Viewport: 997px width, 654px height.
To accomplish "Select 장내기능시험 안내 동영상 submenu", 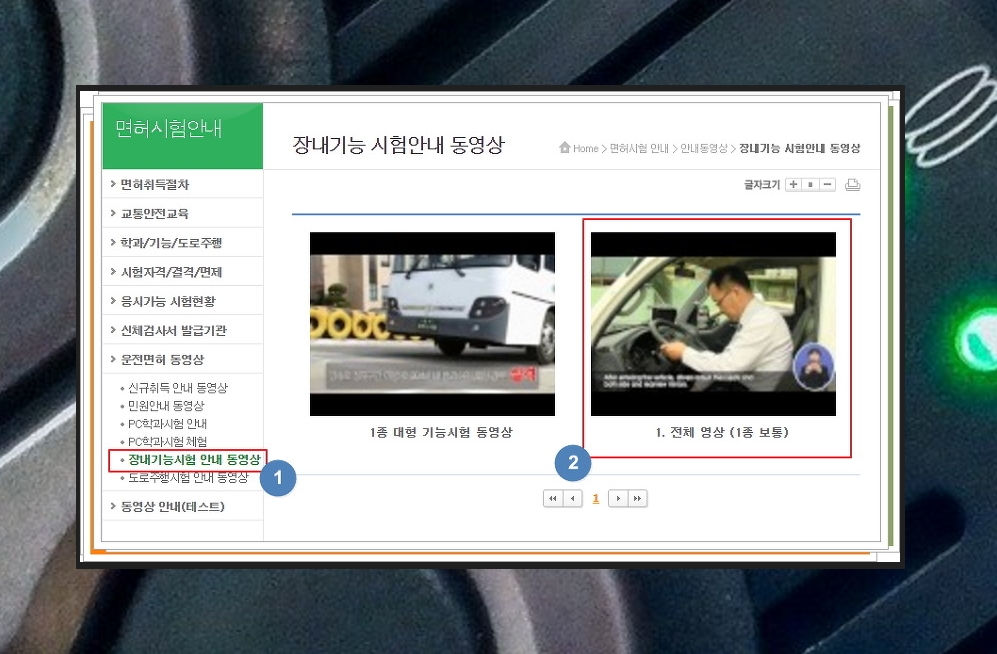I will pyautogui.click(x=194, y=460).
